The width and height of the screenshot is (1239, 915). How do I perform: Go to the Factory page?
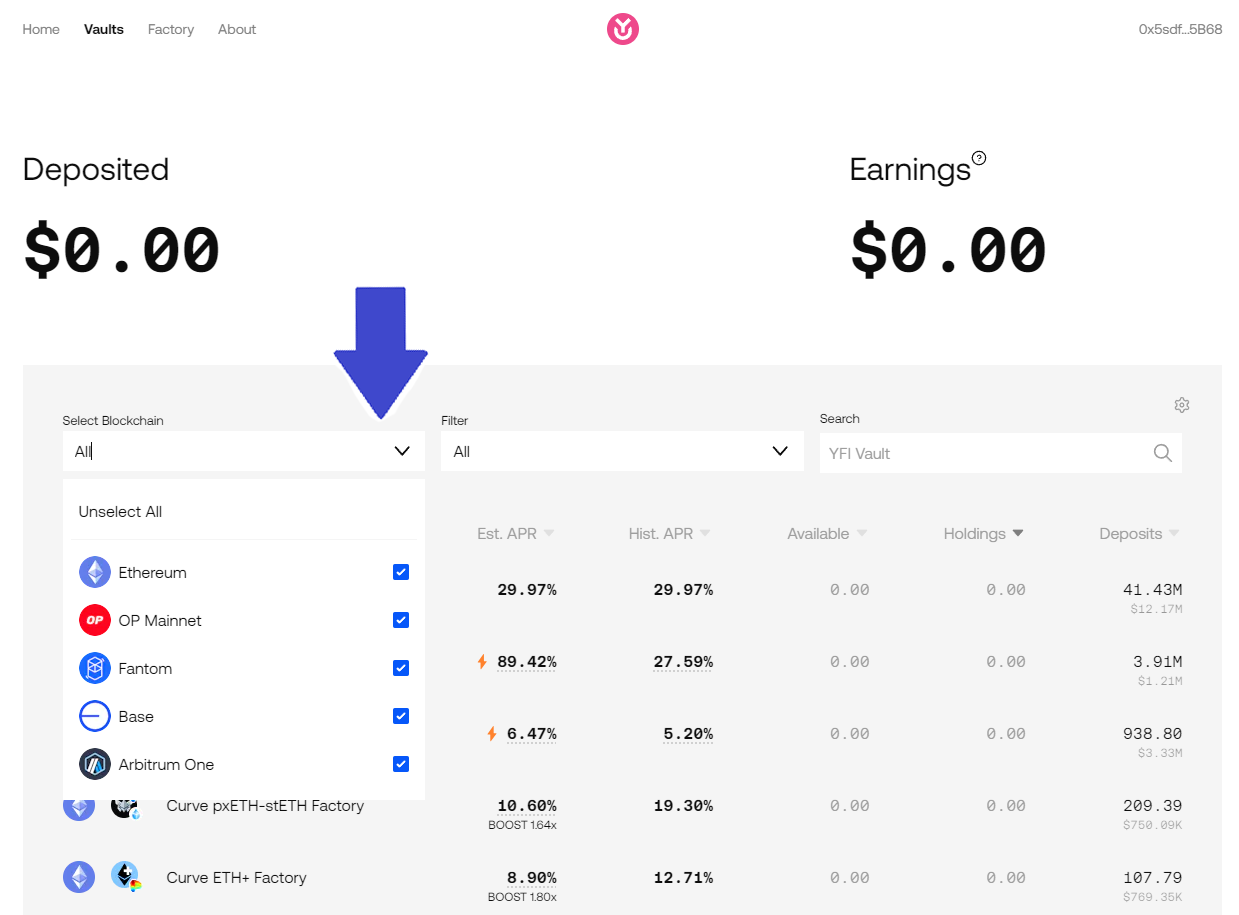point(171,29)
